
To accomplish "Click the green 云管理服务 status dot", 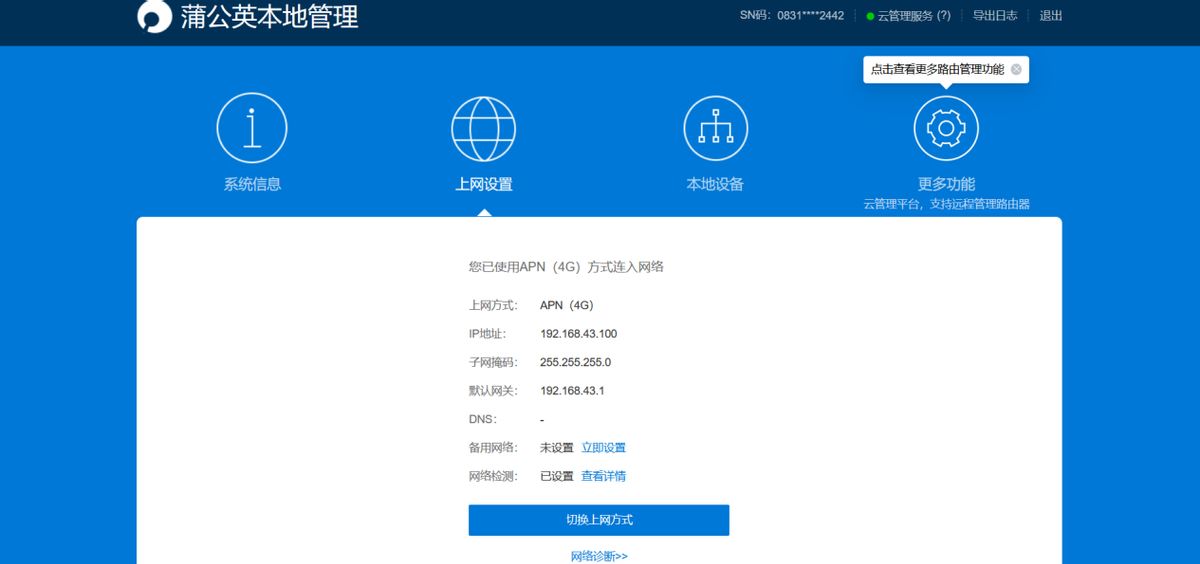I will (870, 16).
